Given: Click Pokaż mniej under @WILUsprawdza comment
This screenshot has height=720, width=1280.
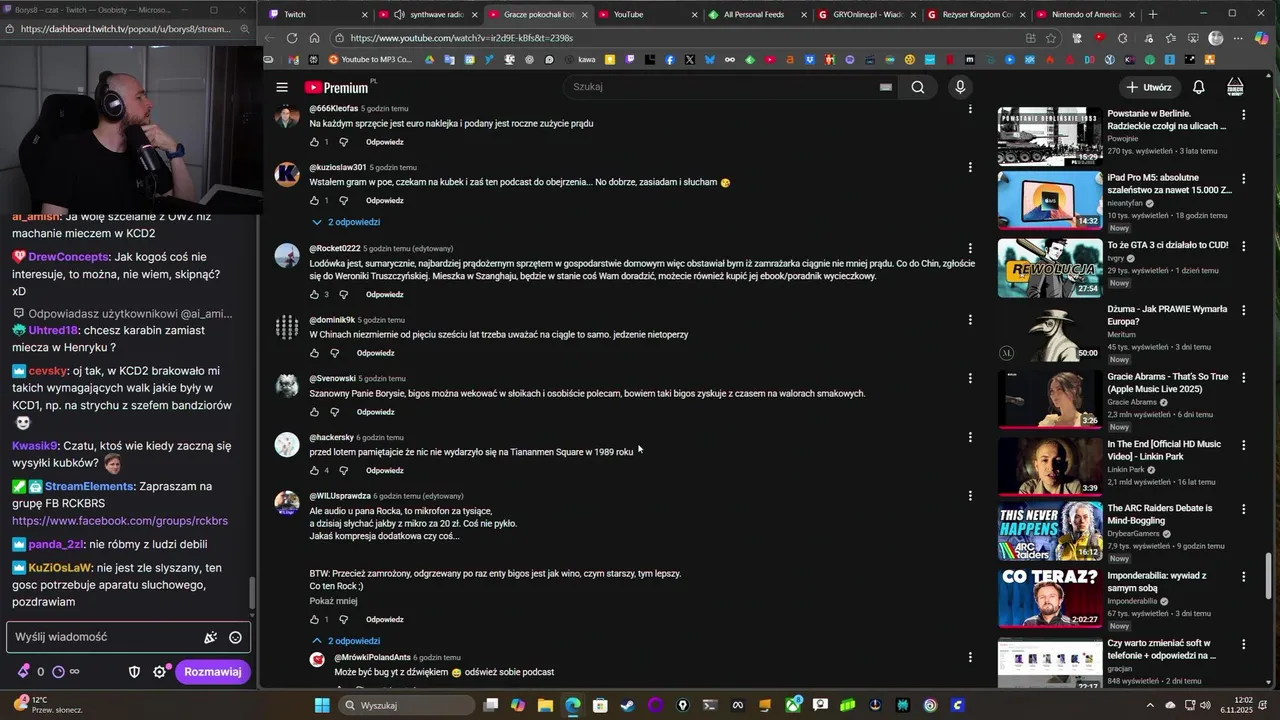Looking at the screenshot, I should (333, 601).
